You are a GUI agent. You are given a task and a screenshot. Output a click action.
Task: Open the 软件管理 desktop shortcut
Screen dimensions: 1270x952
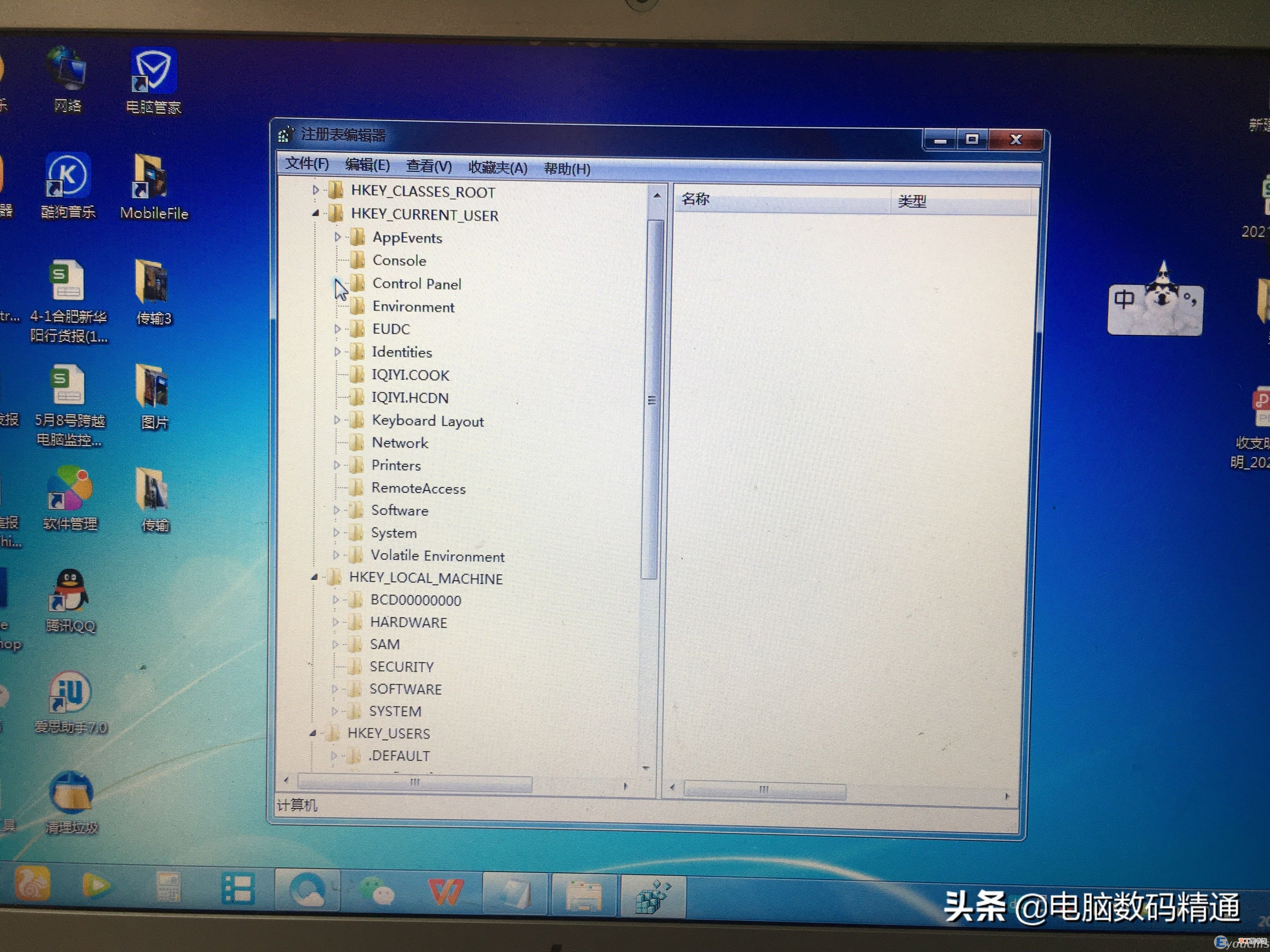pyautogui.click(x=70, y=498)
